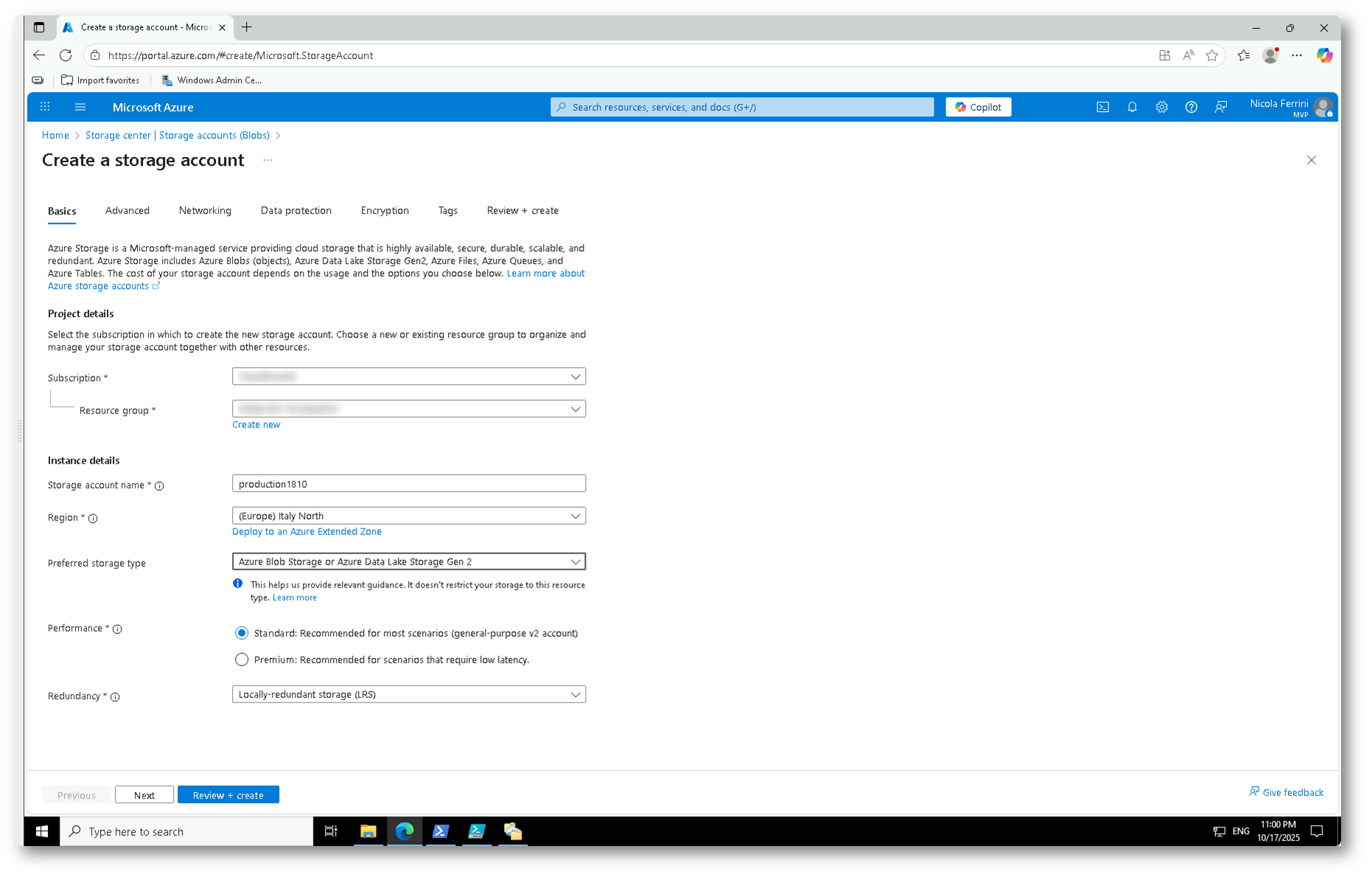
Task: Open File Explorer from the taskbar
Action: tap(368, 831)
